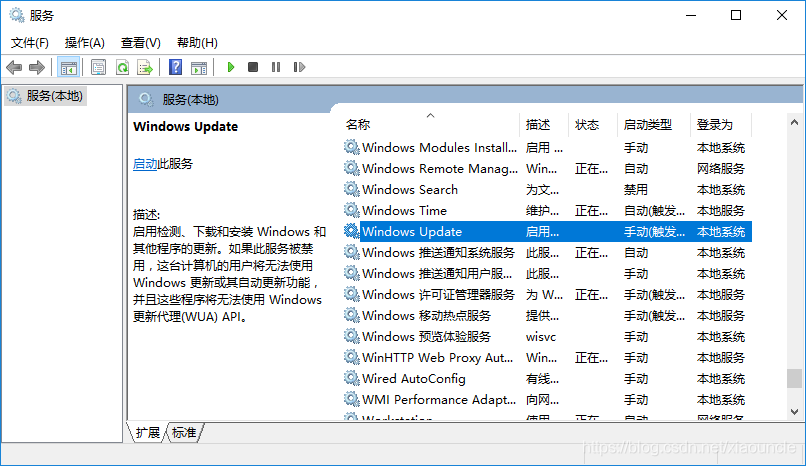Select Windows Modules Install... service name
Viewport: 806px width, 466px height.
pyautogui.click(x=439, y=147)
